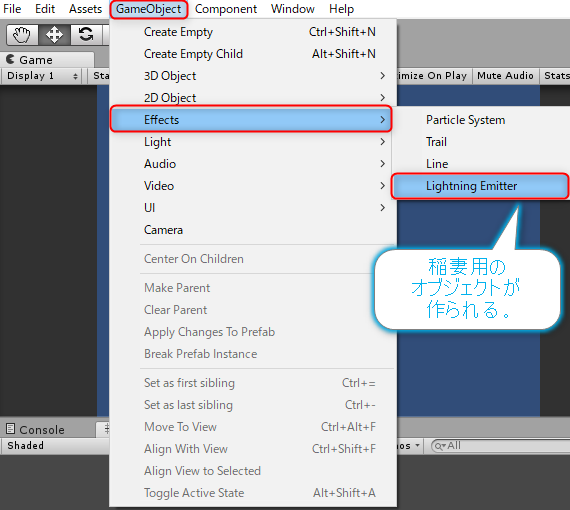This screenshot has width=570, height=510.
Task: Open the Window menu
Action: tap(293, 9)
